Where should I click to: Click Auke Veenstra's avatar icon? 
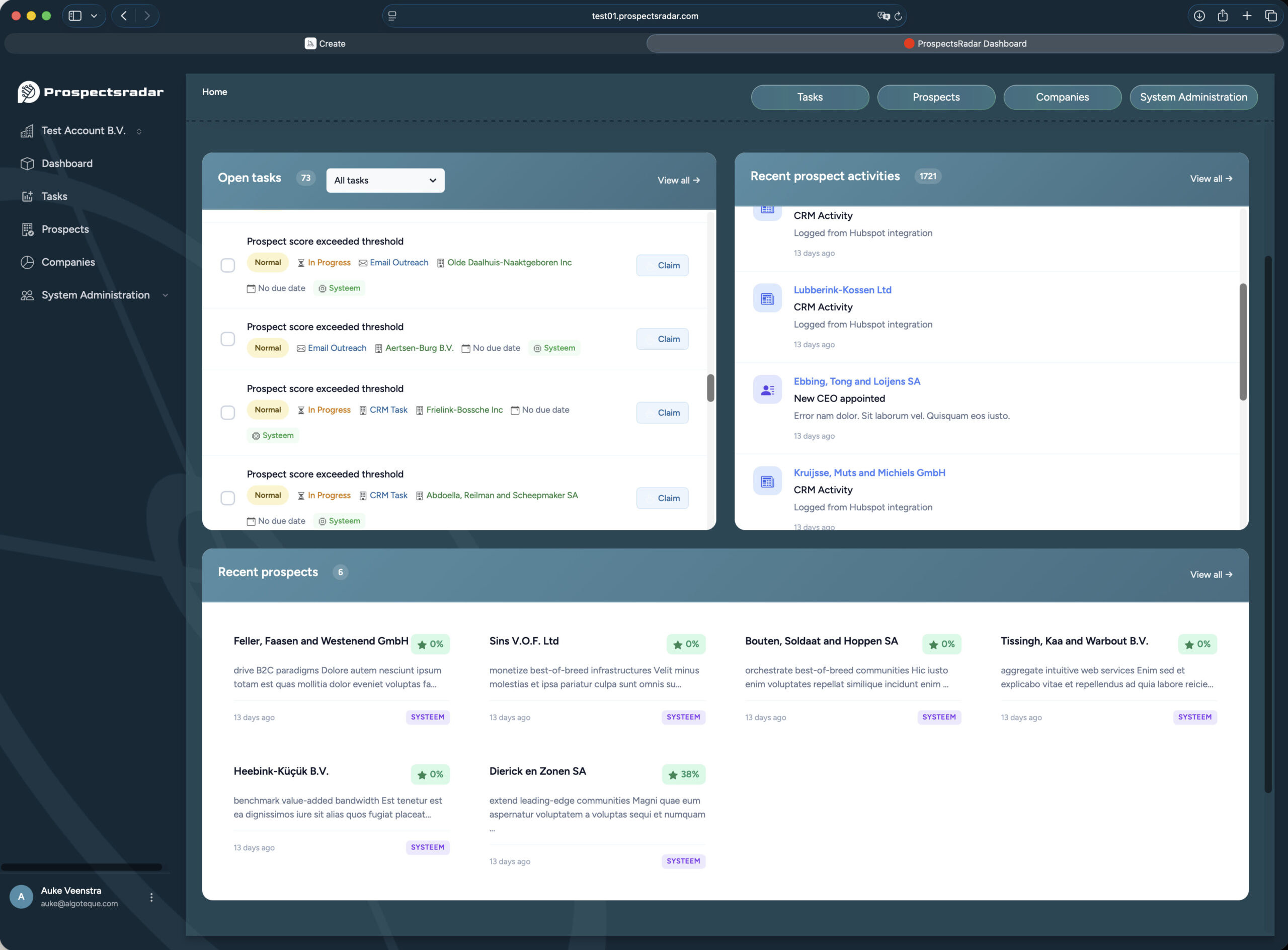pos(21,897)
